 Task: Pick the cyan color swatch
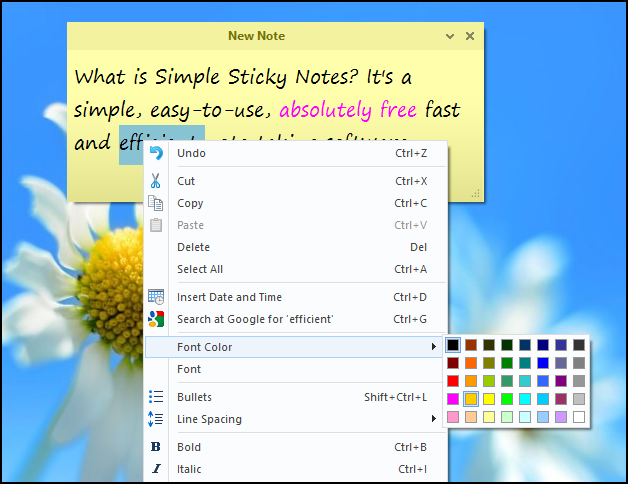point(525,399)
